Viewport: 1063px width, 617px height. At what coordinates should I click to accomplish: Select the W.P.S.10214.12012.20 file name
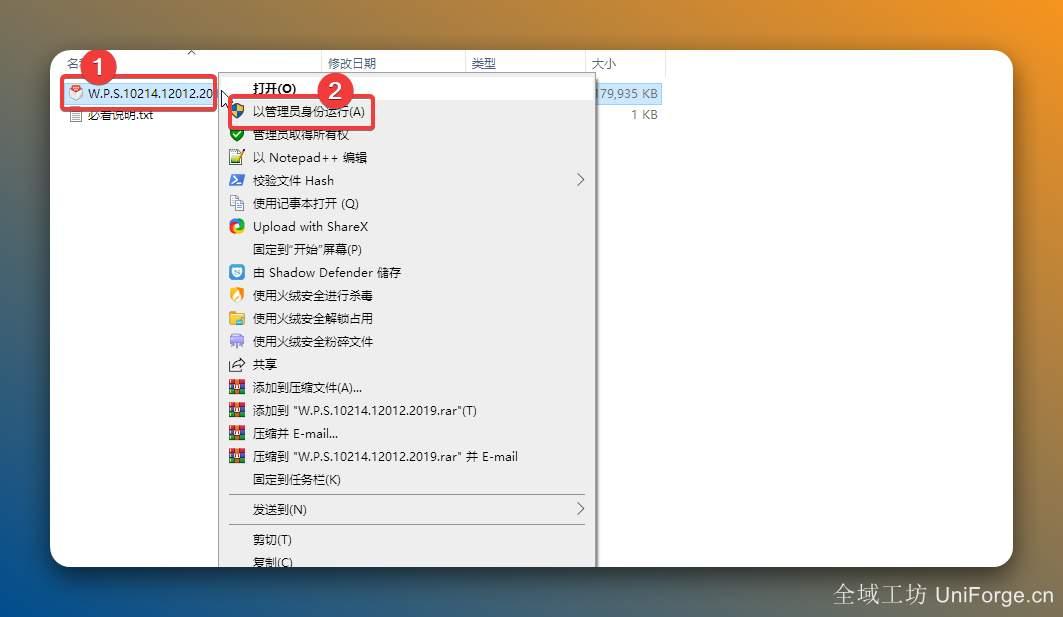pos(150,93)
